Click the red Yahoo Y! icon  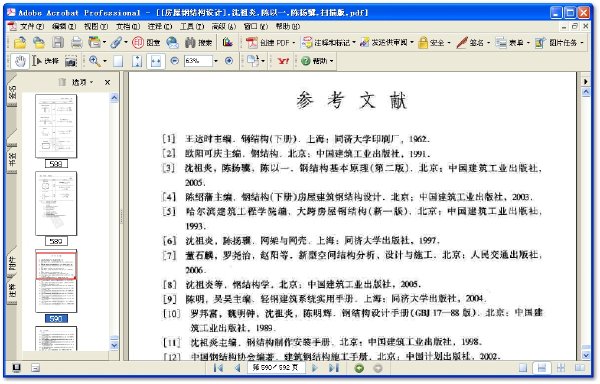tap(283, 61)
